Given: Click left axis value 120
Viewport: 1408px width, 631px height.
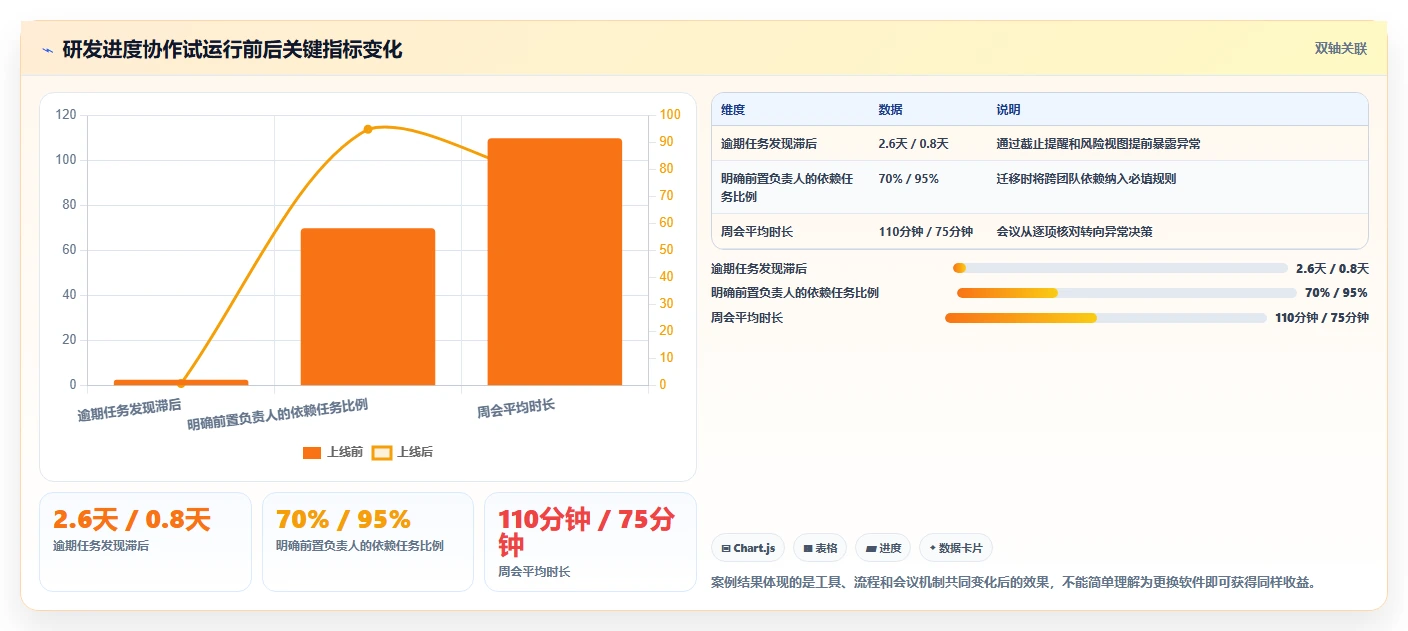Looking at the screenshot, I should point(66,115).
